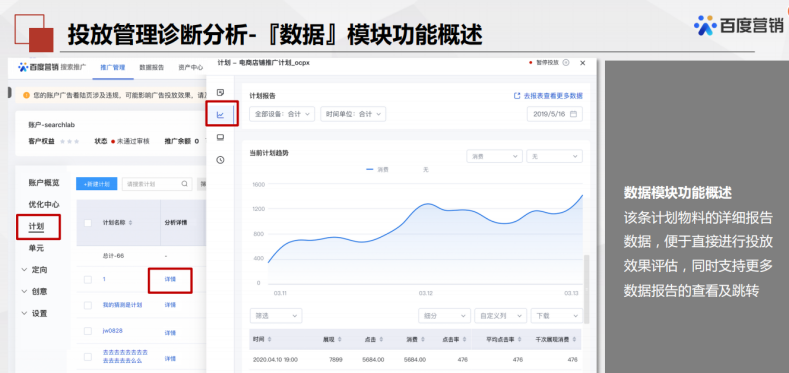789x373 pixels.
Task: Open the data chart icon in side panel
Action: 220,115
